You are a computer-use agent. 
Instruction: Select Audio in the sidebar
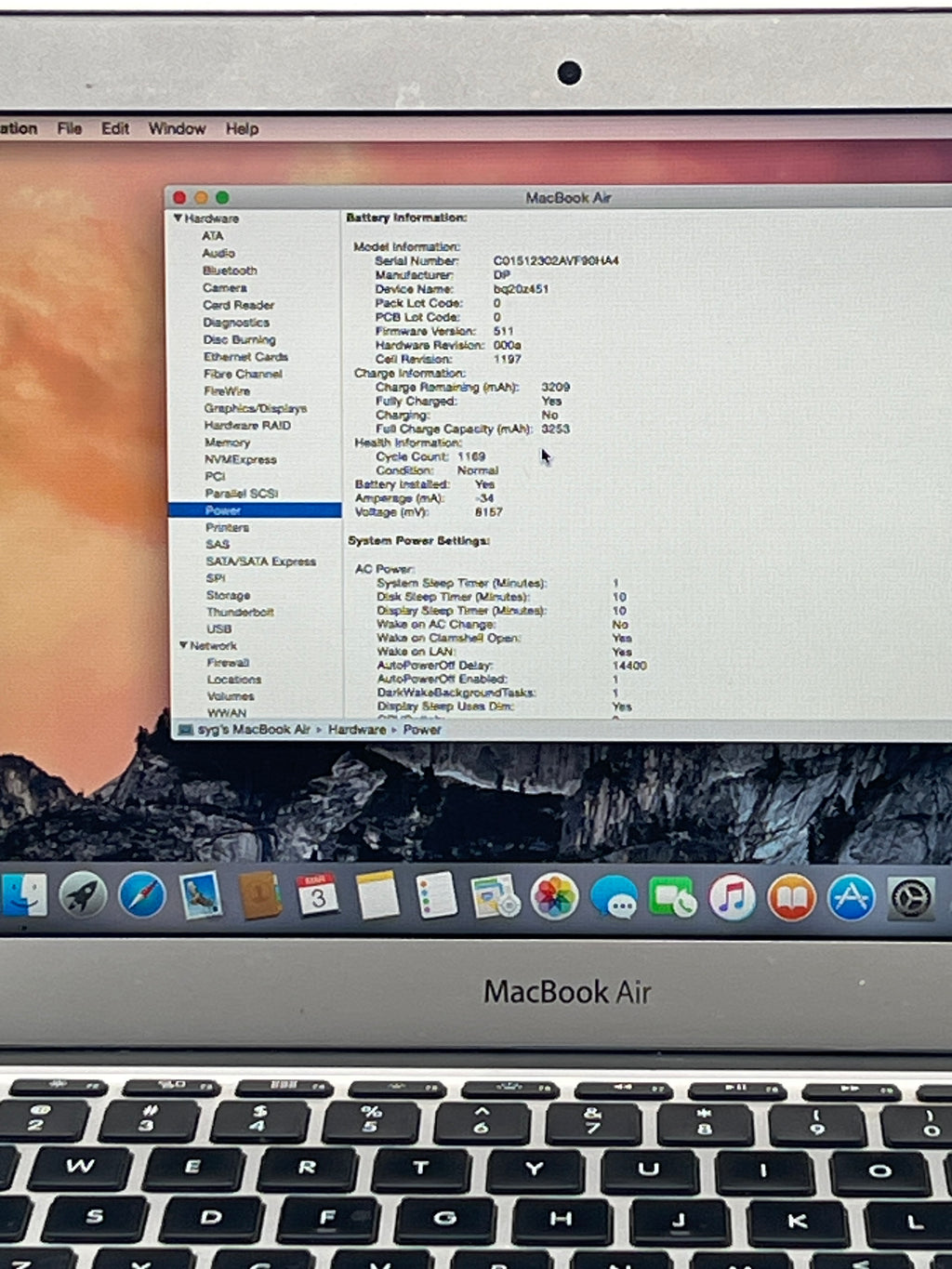(218, 253)
